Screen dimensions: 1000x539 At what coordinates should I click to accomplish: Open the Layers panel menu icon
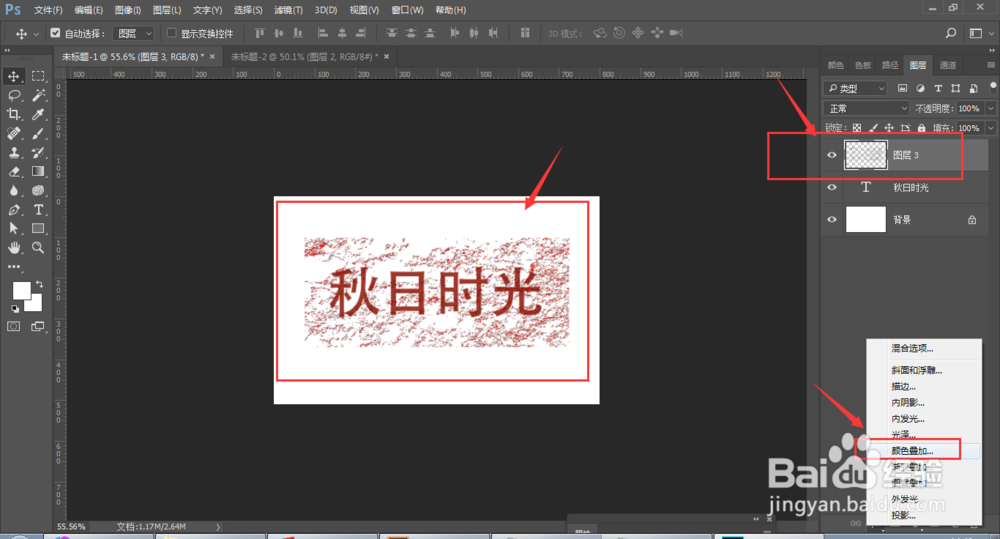point(990,65)
